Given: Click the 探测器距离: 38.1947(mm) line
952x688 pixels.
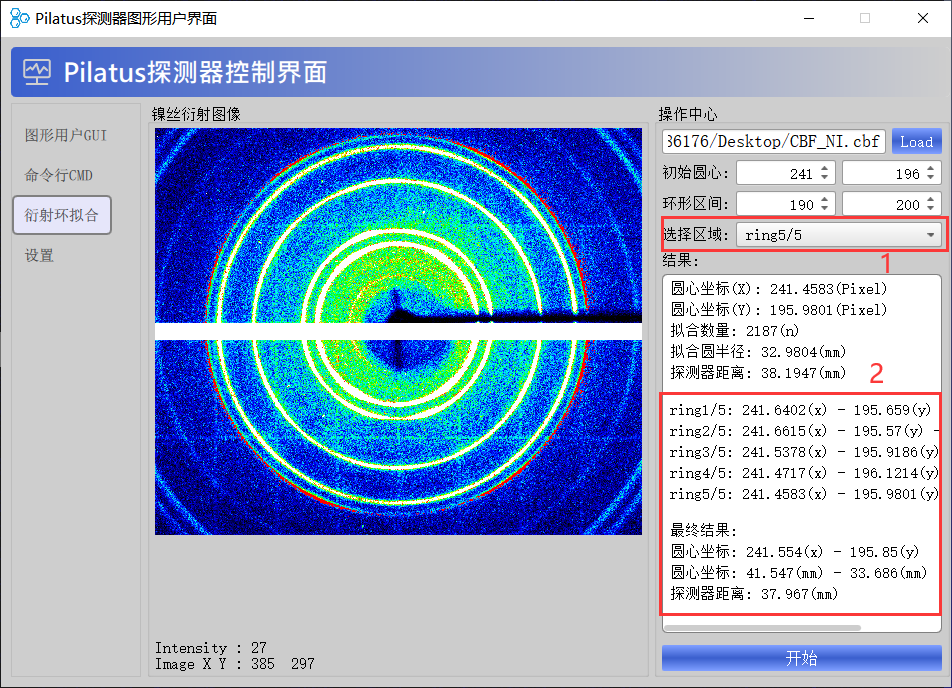Looking at the screenshot, I should (758, 373).
